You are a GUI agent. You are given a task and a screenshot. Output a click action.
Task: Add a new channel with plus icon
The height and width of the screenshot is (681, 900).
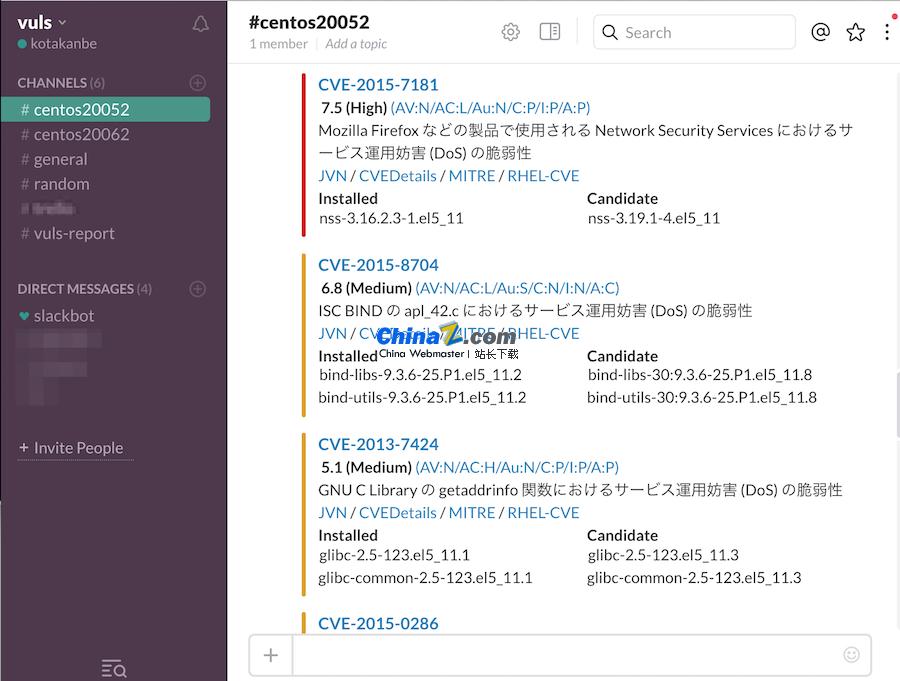point(198,83)
